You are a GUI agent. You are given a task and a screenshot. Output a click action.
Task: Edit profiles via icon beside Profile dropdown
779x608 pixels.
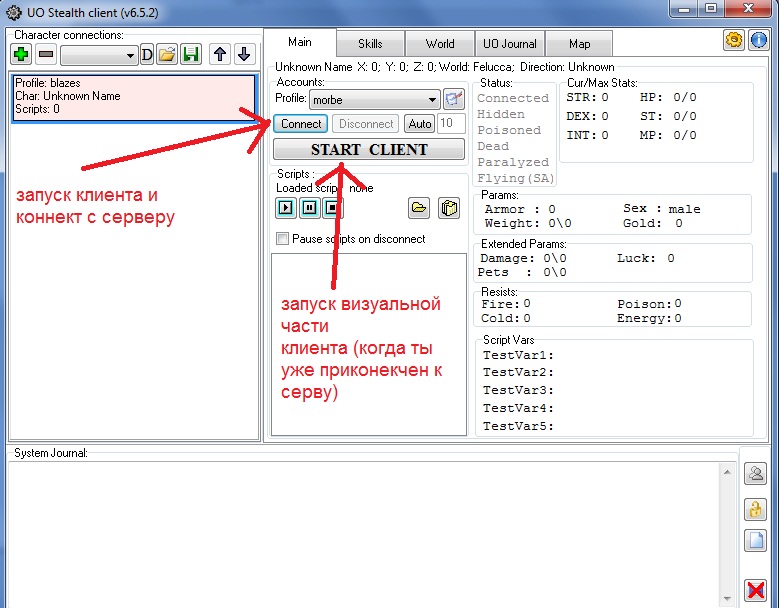click(454, 99)
